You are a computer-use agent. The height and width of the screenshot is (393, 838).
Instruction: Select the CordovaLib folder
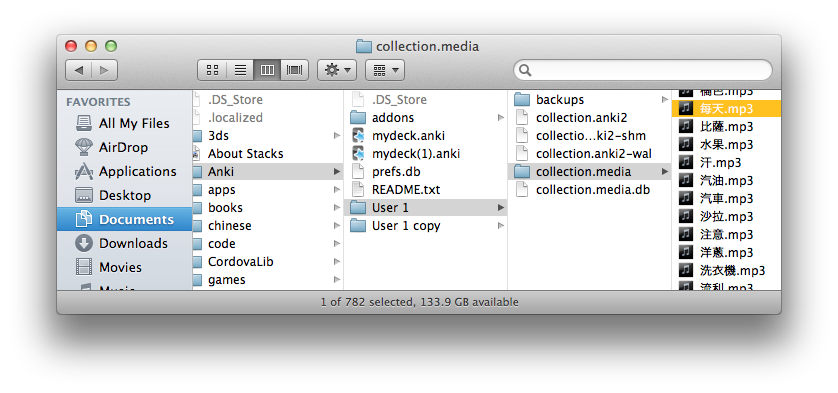tap(268, 261)
